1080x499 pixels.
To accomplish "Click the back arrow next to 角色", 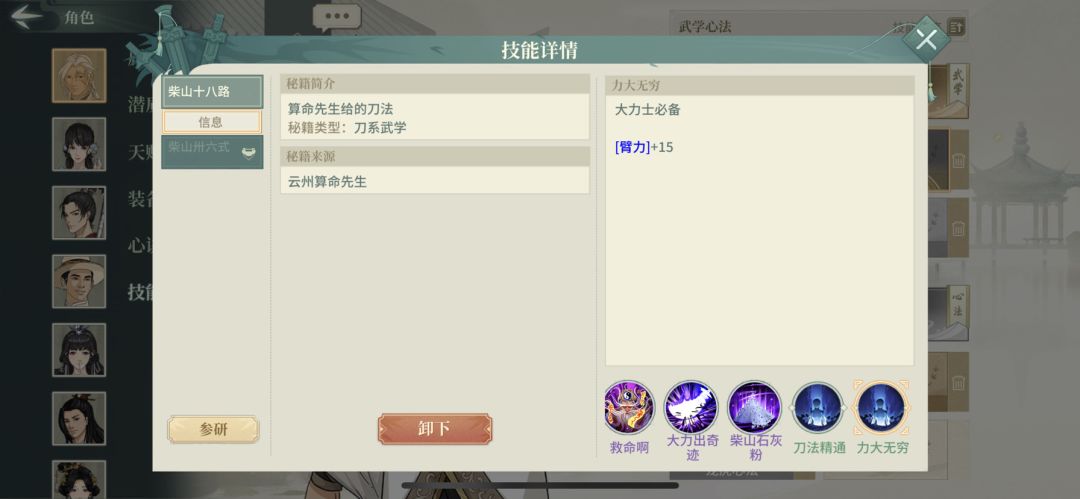I will pos(26,16).
